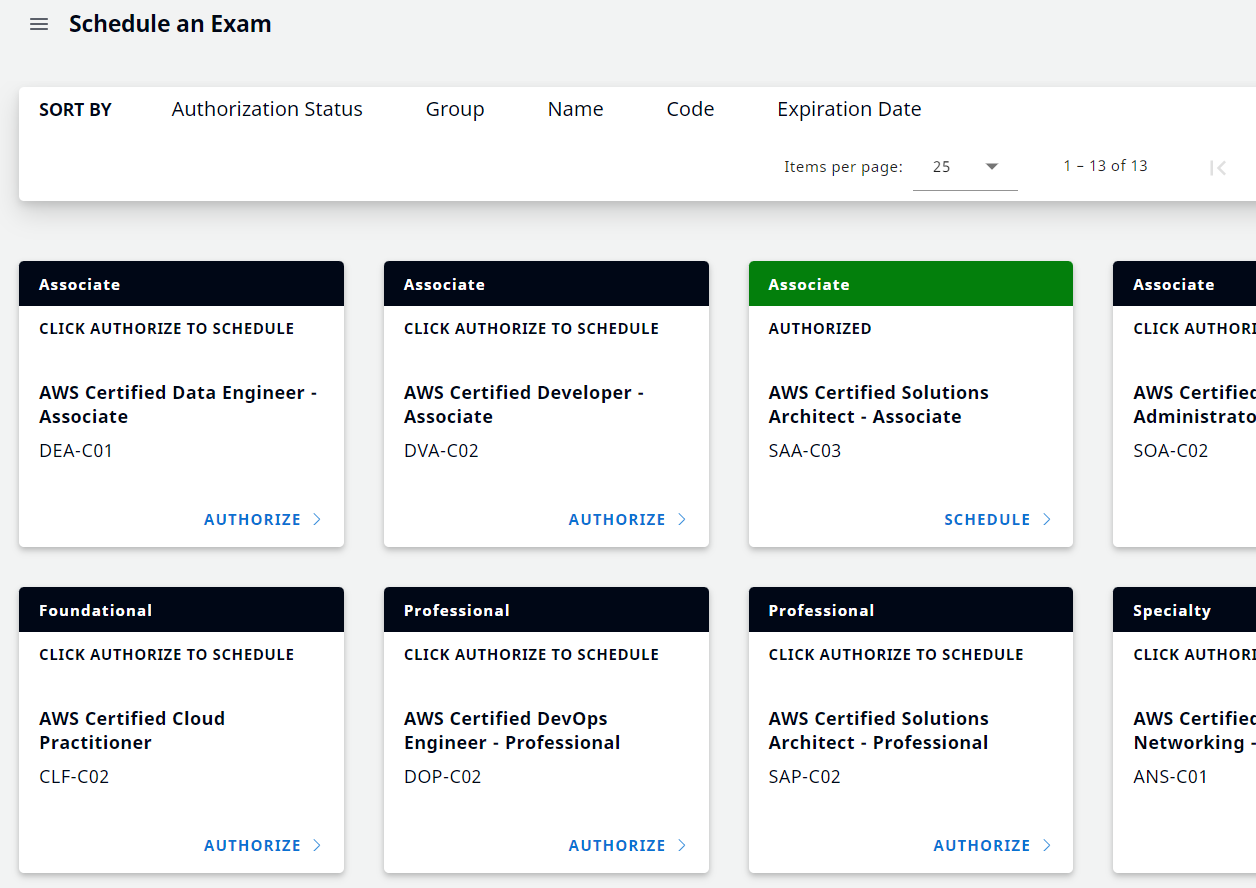Click the Items per page label
Image resolution: width=1256 pixels, height=888 pixels.
point(843,167)
